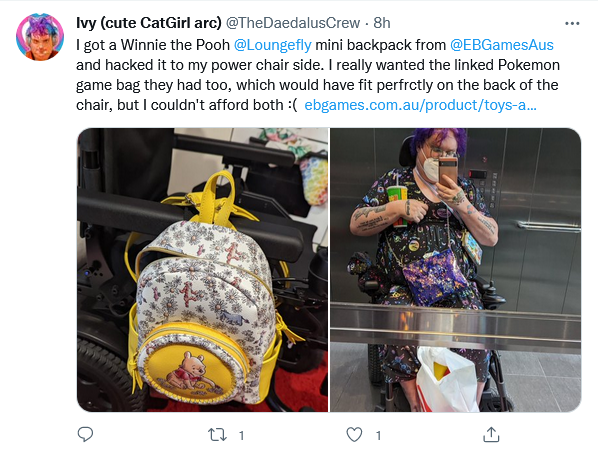Click the phone held in the selfie photo
Image resolution: width=598 pixels, height=455 pixels.
(448, 170)
